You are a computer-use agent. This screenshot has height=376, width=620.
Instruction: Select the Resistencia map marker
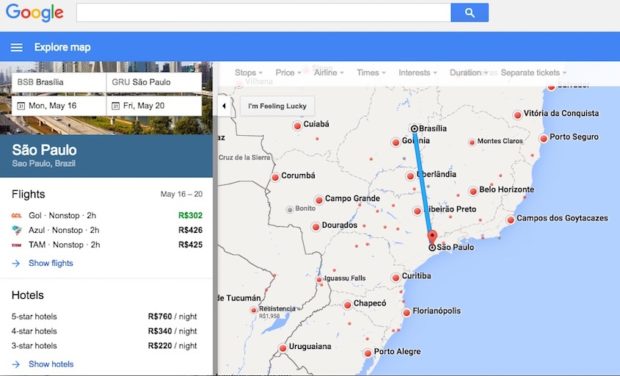[254, 310]
